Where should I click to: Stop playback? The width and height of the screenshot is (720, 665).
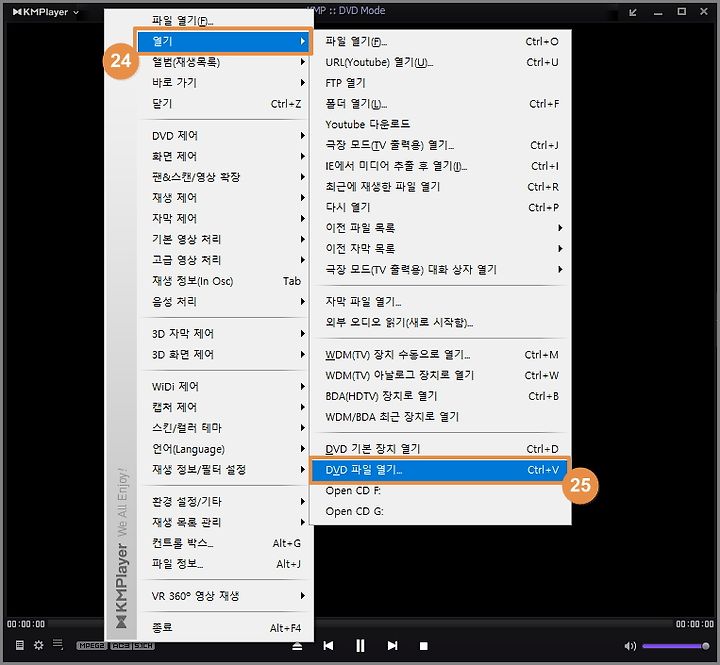coord(424,646)
